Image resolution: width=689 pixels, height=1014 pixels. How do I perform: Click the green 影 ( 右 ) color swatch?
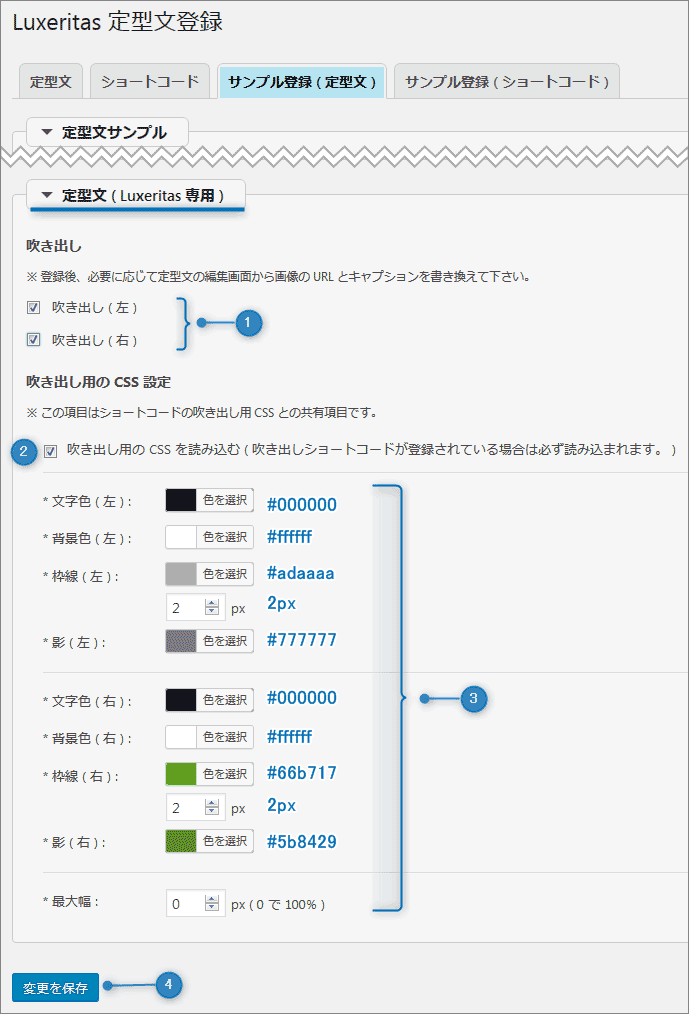[181, 841]
